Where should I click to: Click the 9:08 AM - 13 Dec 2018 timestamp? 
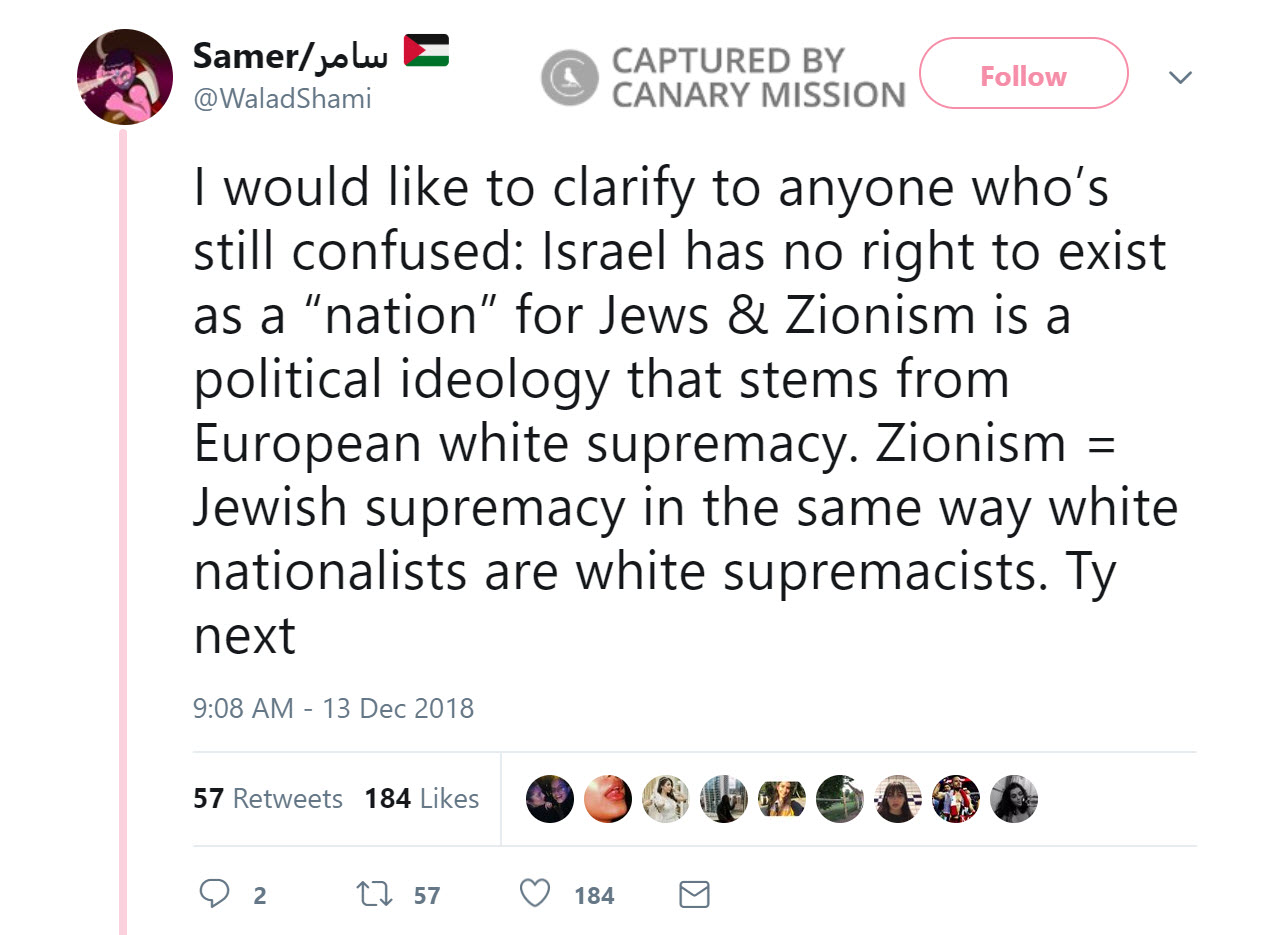(x=333, y=709)
